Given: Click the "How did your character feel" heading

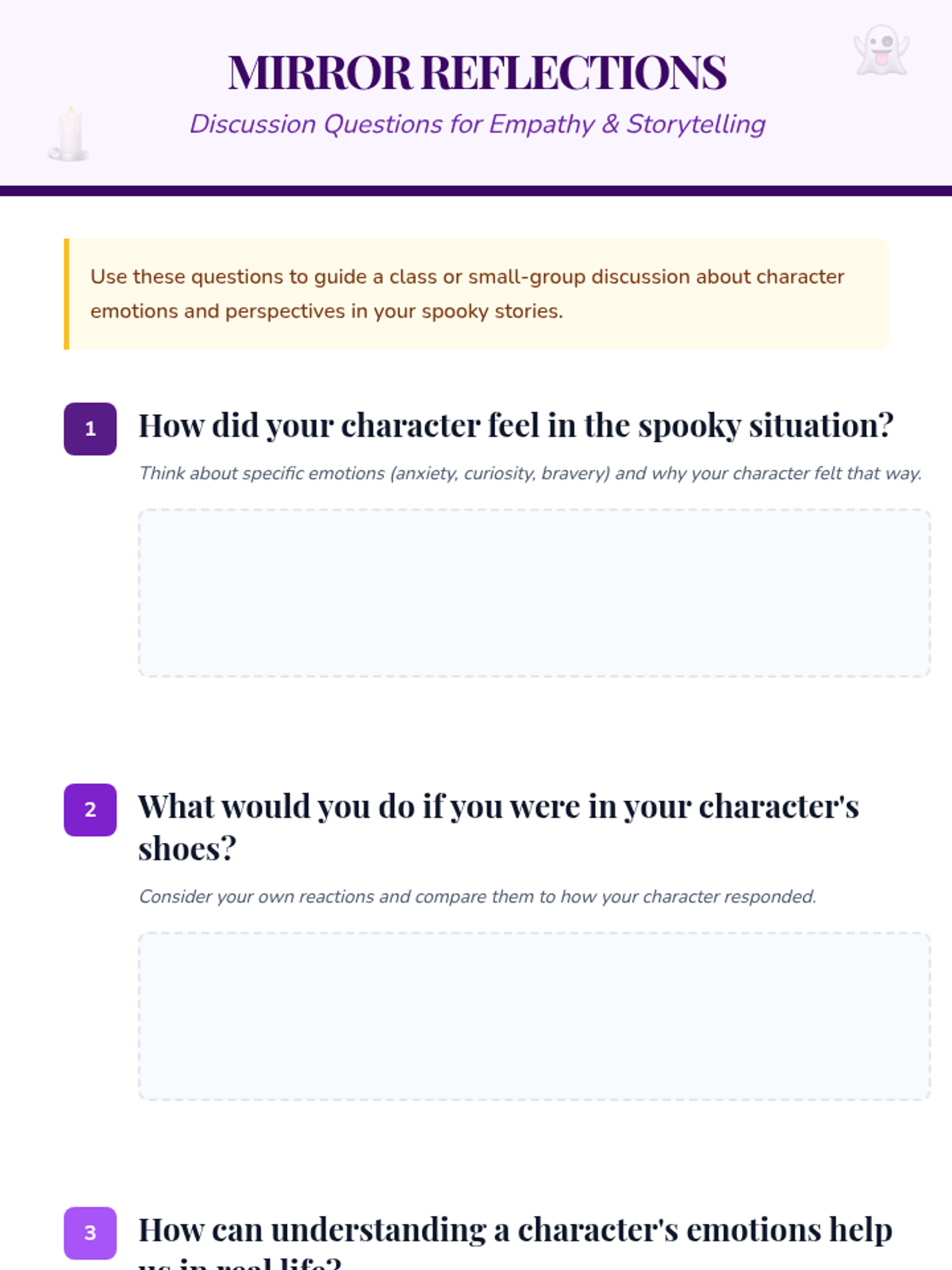Looking at the screenshot, I should click(x=516, y=426).
